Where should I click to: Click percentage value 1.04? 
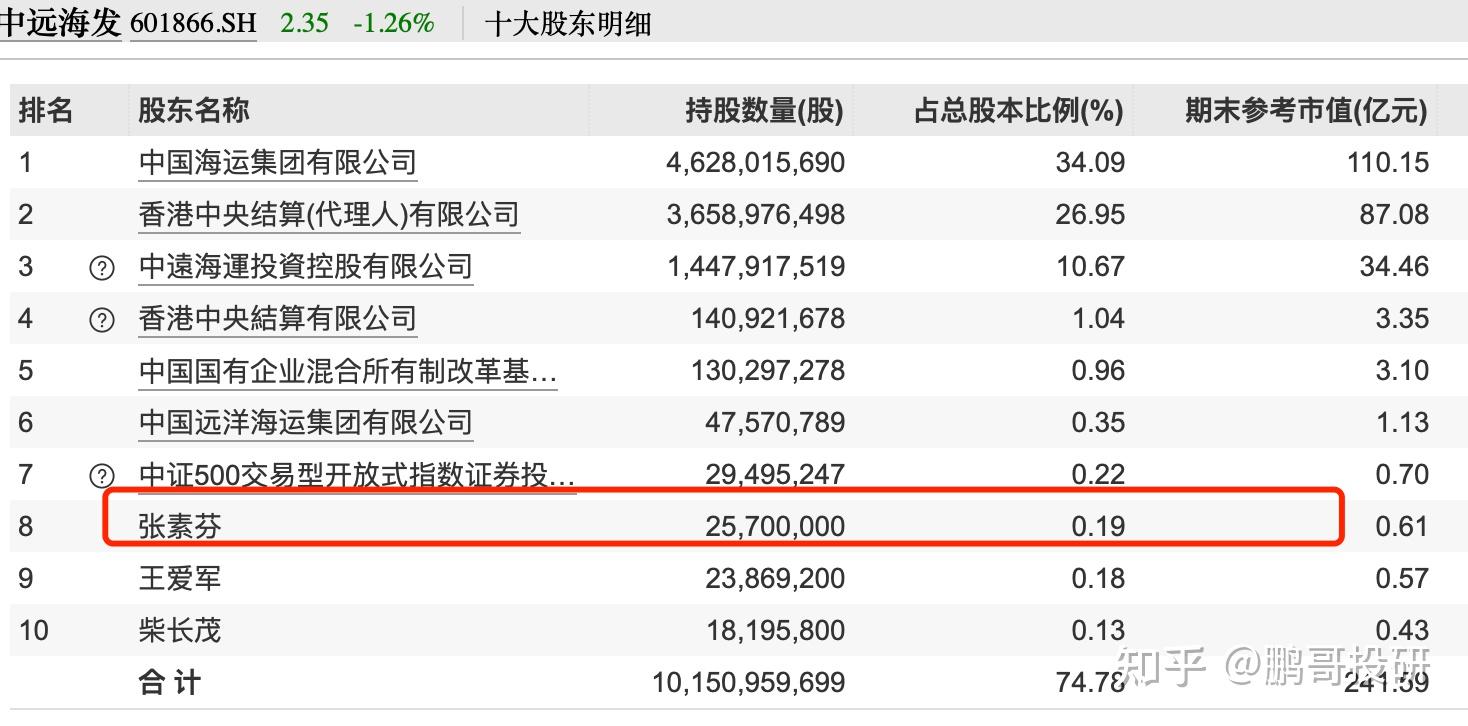[1098, 319]
